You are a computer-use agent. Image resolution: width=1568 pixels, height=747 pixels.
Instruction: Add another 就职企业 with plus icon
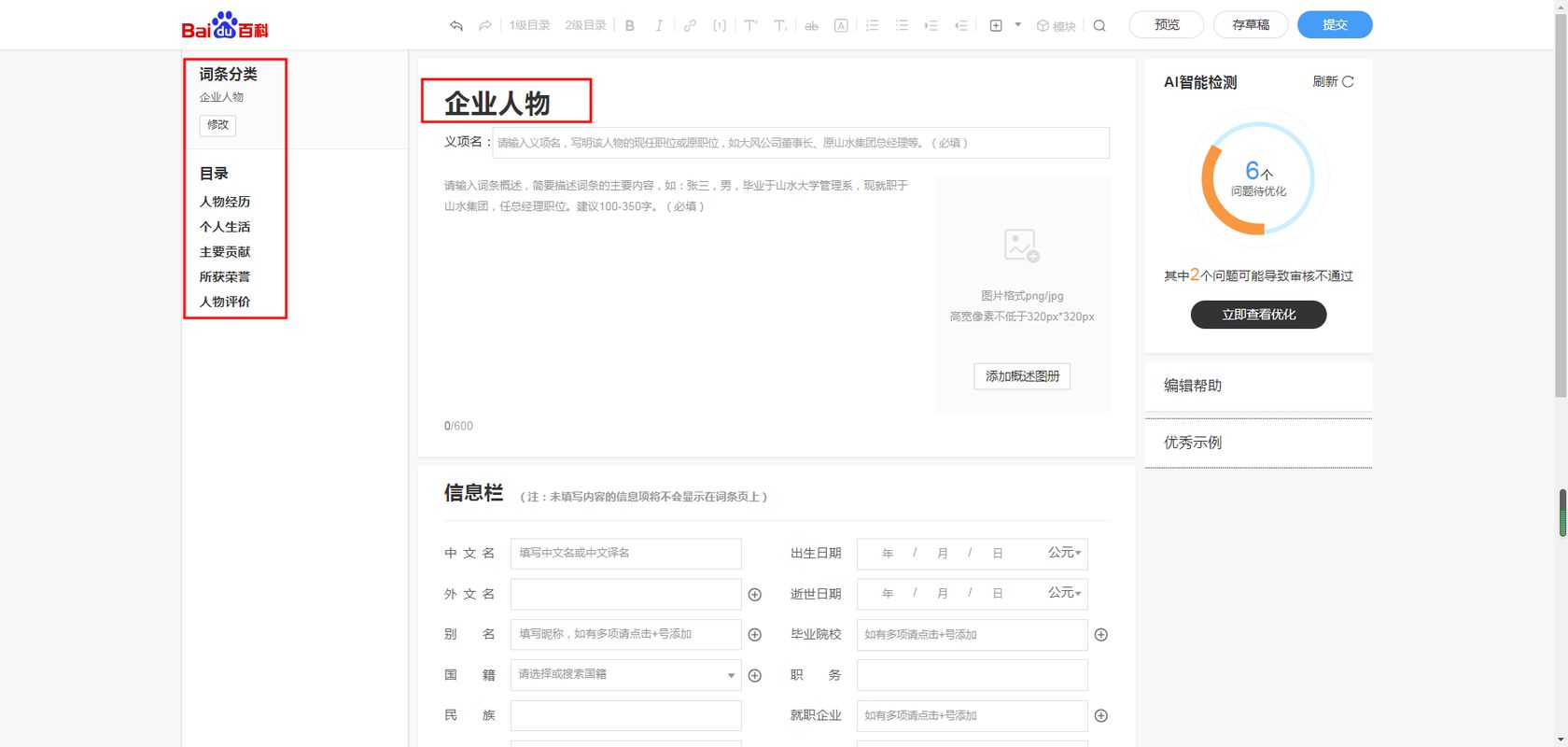[1101, 716]
